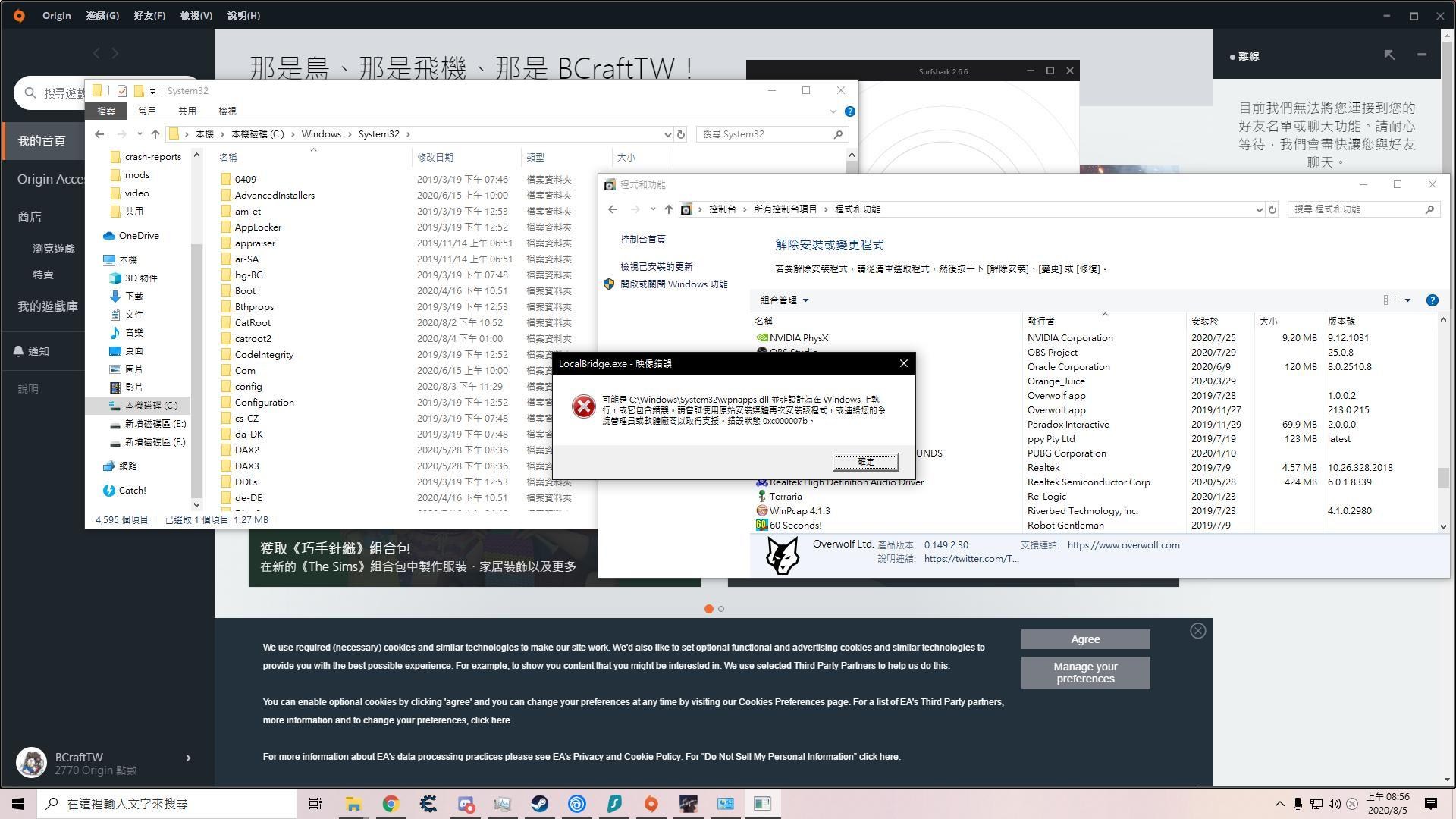
Task: Open 控制台首頁 link
Action: (642, 239)
